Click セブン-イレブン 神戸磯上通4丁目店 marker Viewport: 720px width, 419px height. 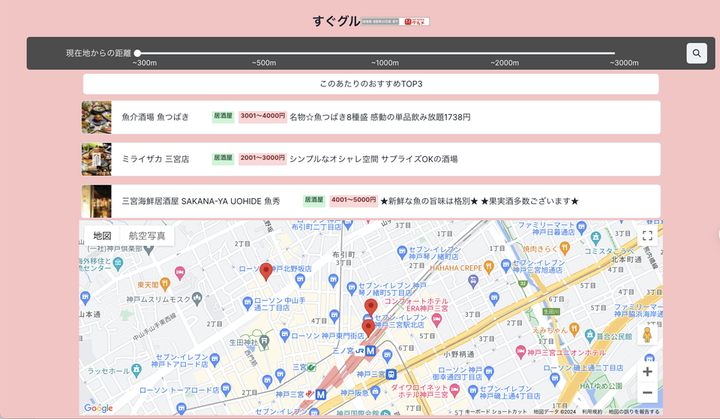tap(473, 392)
